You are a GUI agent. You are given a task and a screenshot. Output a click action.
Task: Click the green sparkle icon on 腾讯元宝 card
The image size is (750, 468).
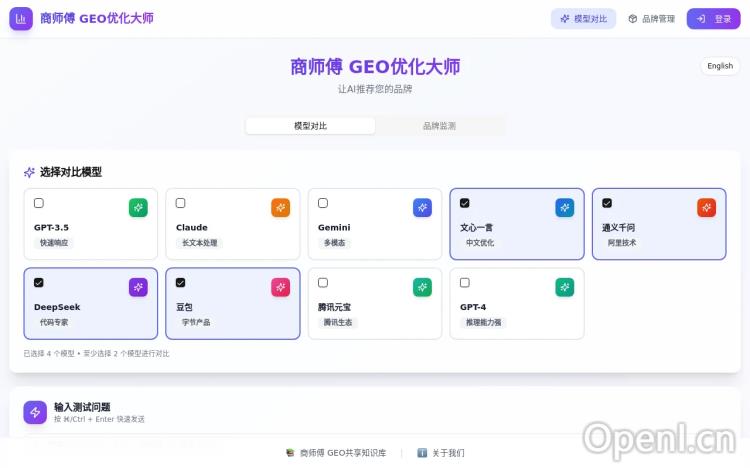click(422, 287)
